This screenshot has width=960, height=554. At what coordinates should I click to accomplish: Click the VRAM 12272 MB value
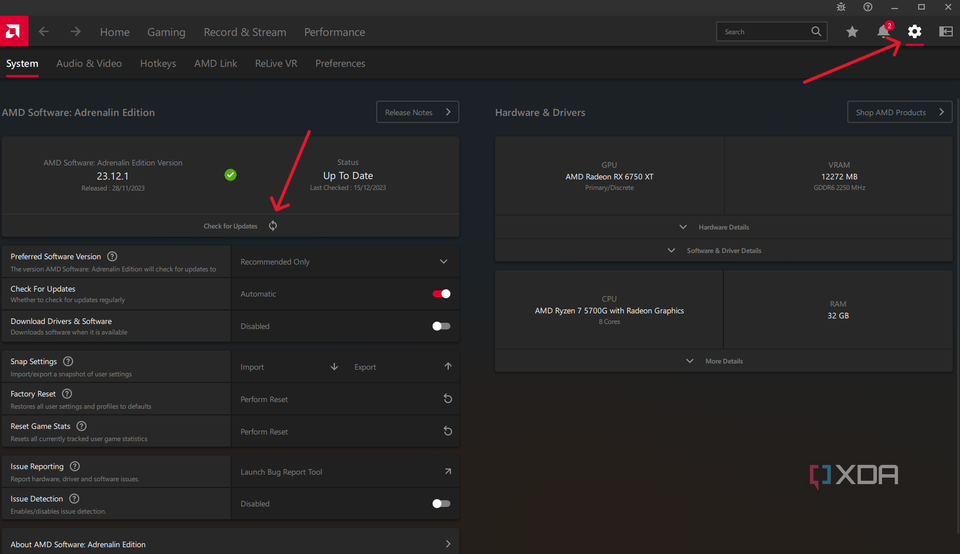point(839,176)
